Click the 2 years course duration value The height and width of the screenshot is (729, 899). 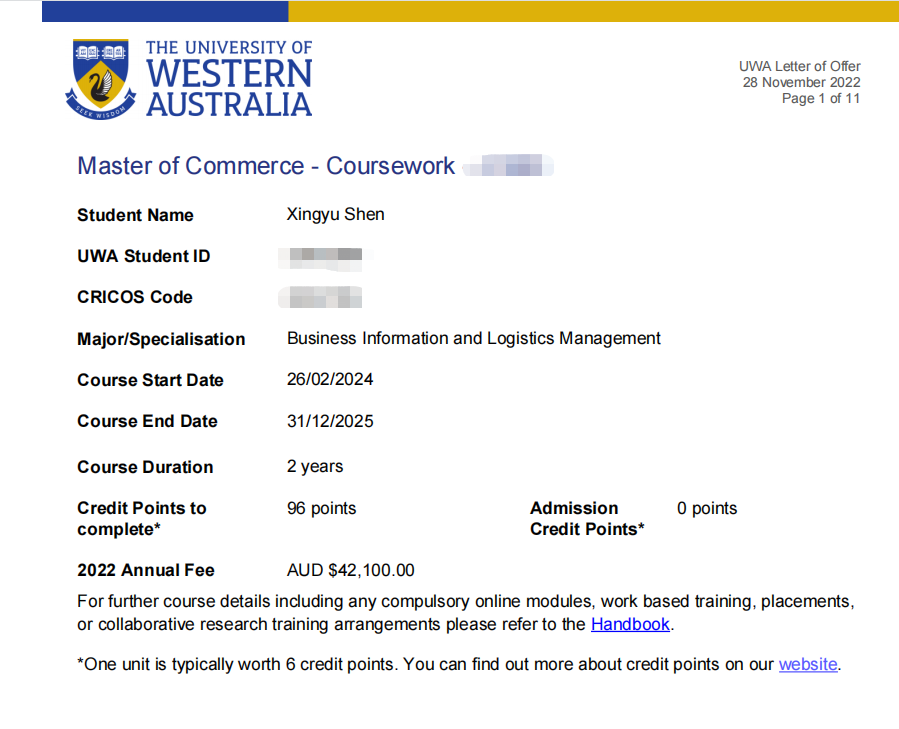coord(315,467)
